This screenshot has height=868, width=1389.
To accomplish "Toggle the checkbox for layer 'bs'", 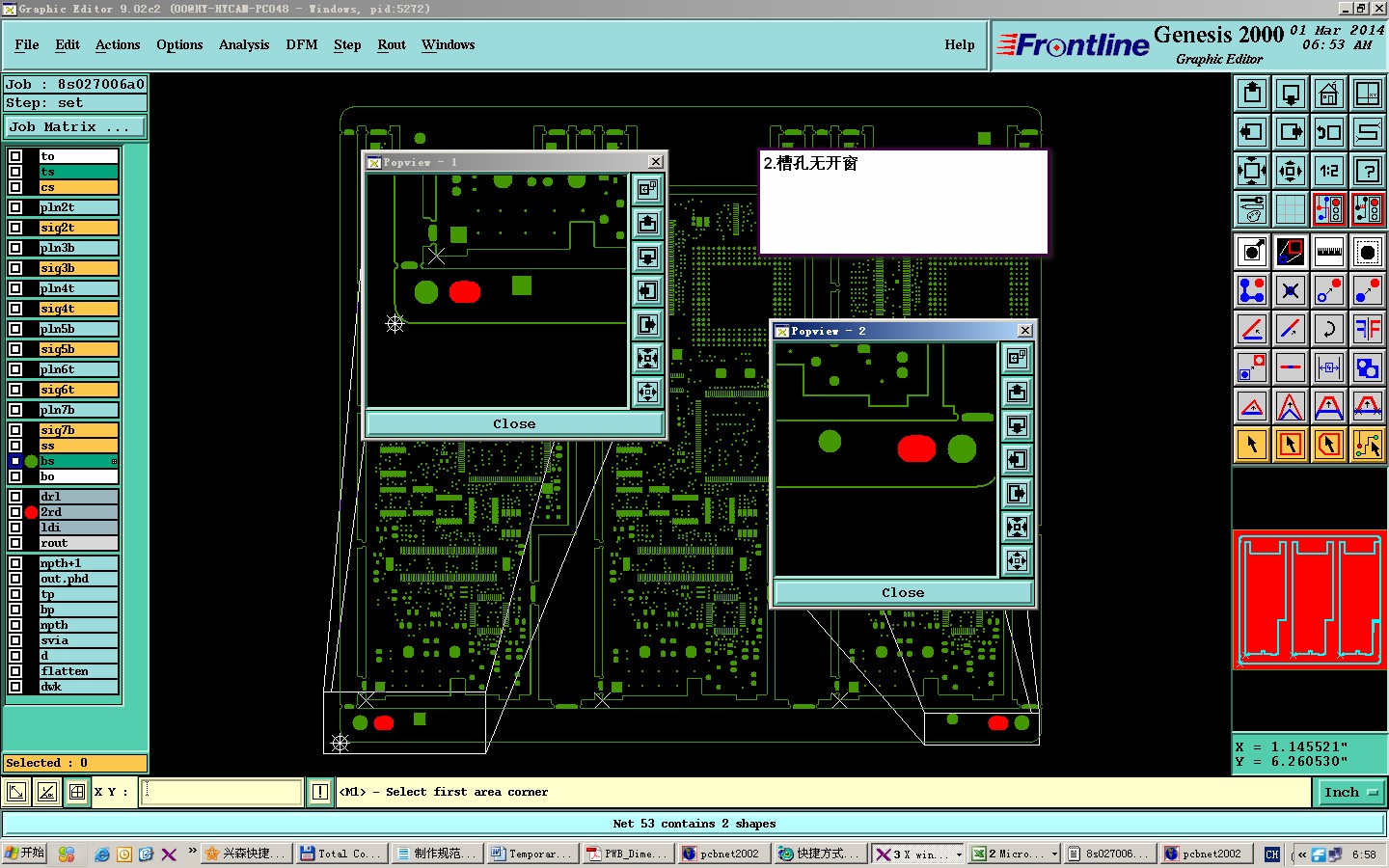I will coord(15,461).
